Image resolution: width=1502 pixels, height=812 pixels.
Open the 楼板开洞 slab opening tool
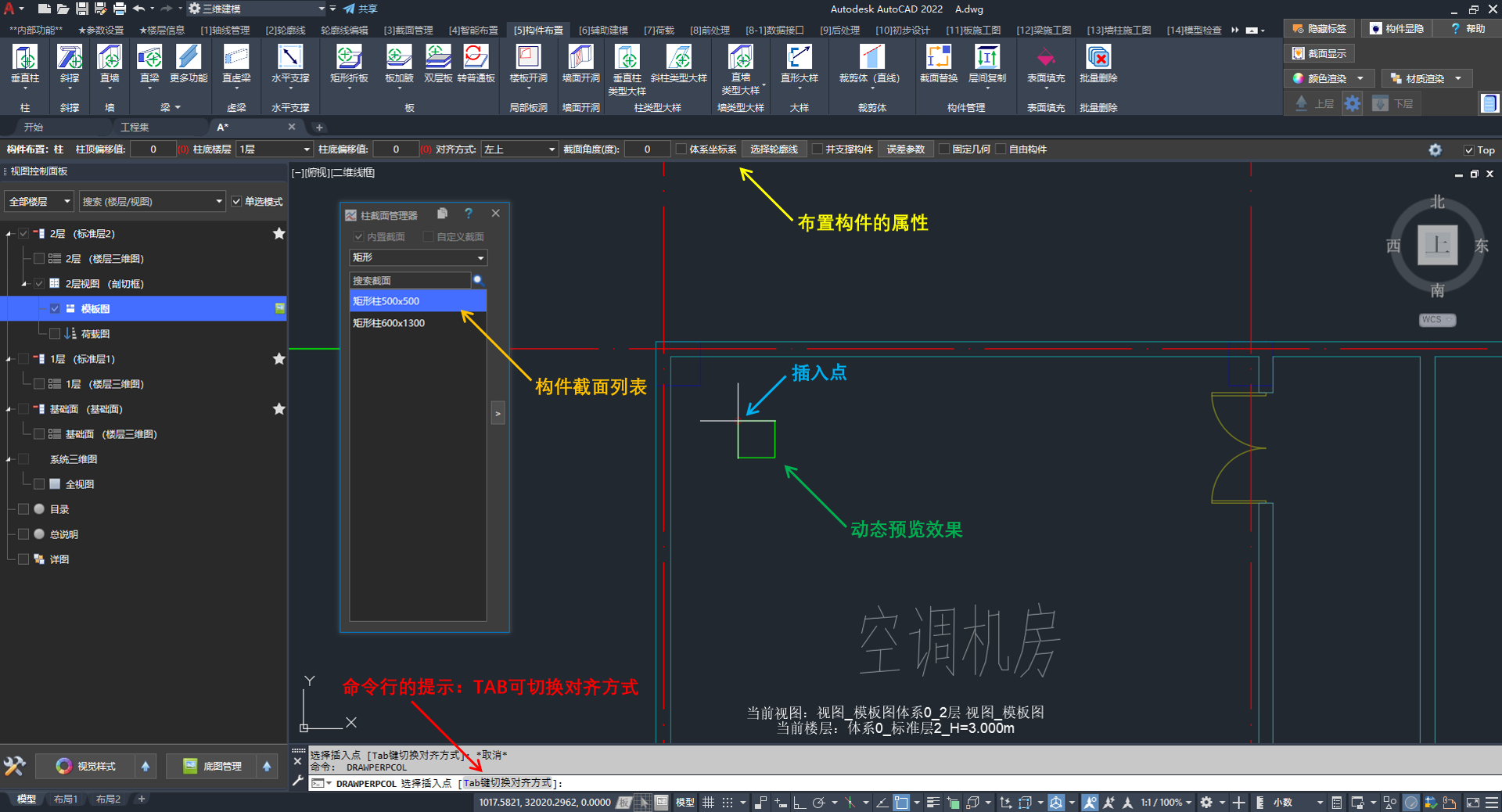click(x=528, y=58)
